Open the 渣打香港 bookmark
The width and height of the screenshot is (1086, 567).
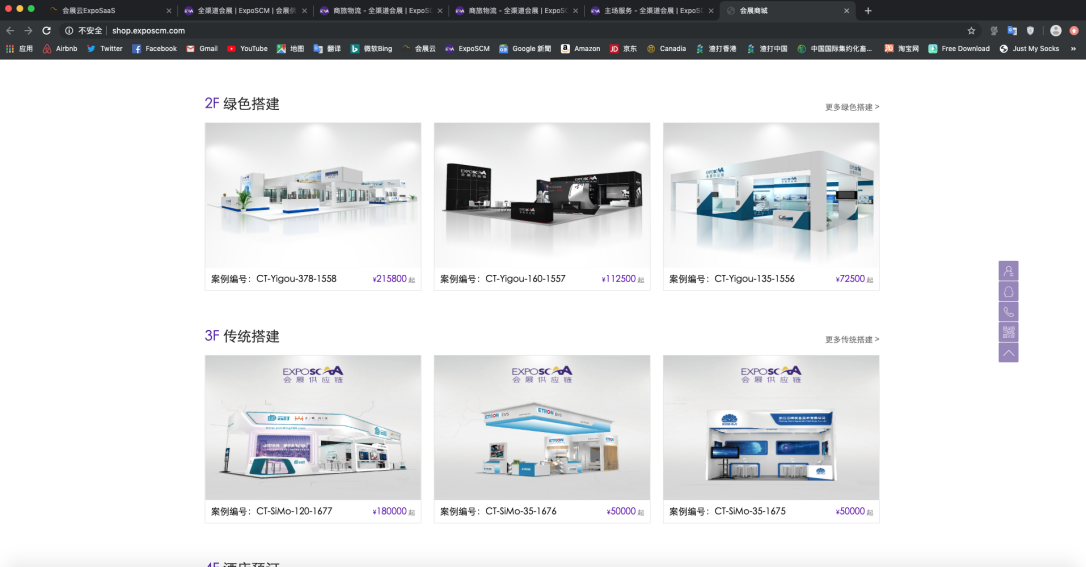716,48
